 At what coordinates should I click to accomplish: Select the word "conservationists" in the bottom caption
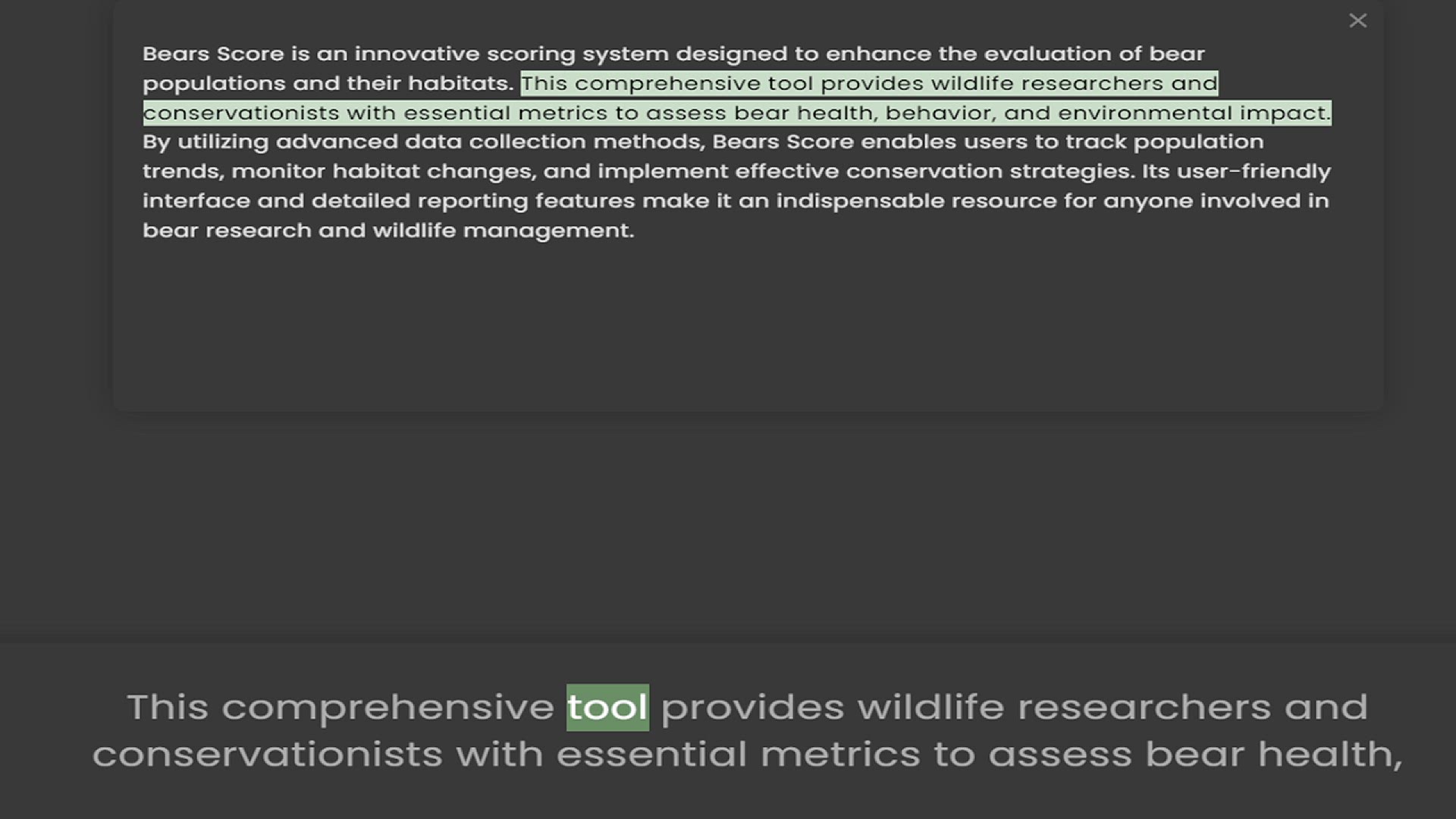pos(268,755)
